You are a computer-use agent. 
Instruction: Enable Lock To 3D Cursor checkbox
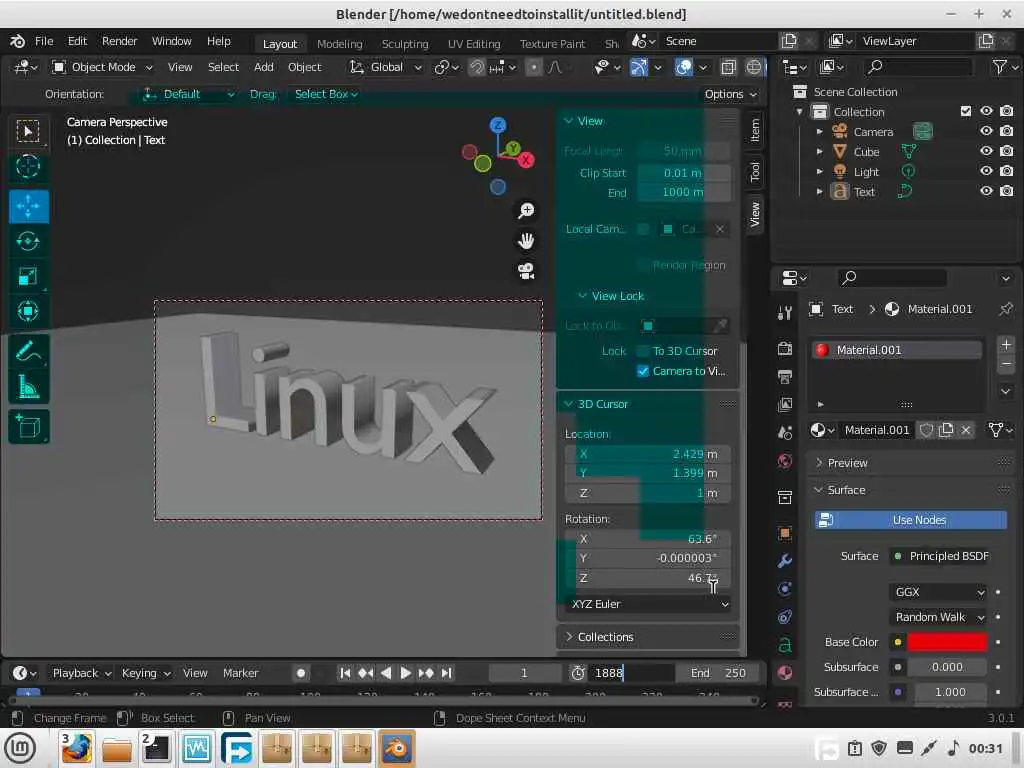tap(643, 351)
